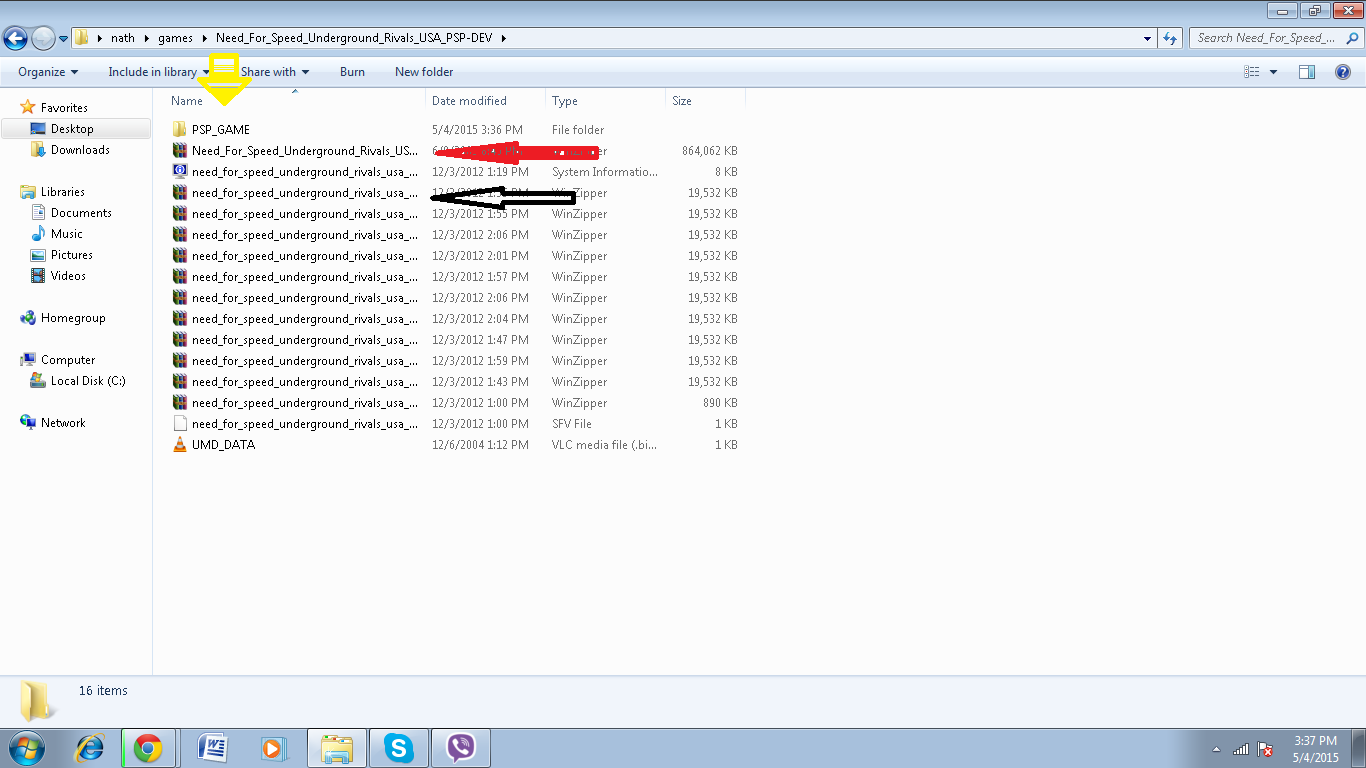Open Skype from the taskbar
The height and width of the screenshot is (768, 1366).
click(399, 748)
